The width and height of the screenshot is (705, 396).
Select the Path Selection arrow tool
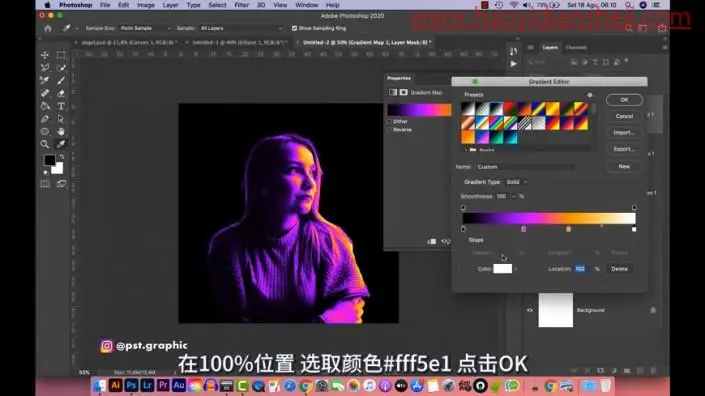61,119
